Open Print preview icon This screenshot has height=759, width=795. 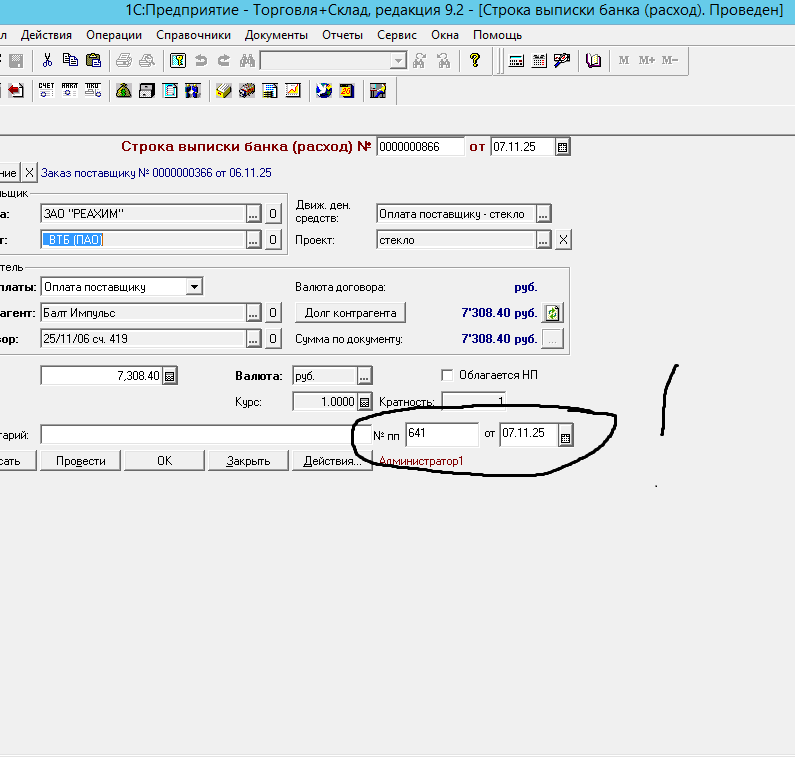(x=147, y=61)
